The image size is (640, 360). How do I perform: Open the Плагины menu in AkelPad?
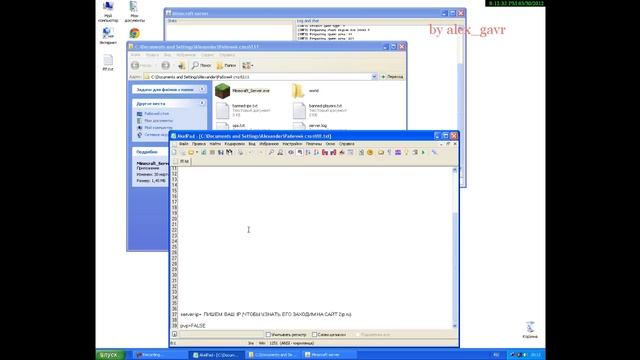pos(314,144)
